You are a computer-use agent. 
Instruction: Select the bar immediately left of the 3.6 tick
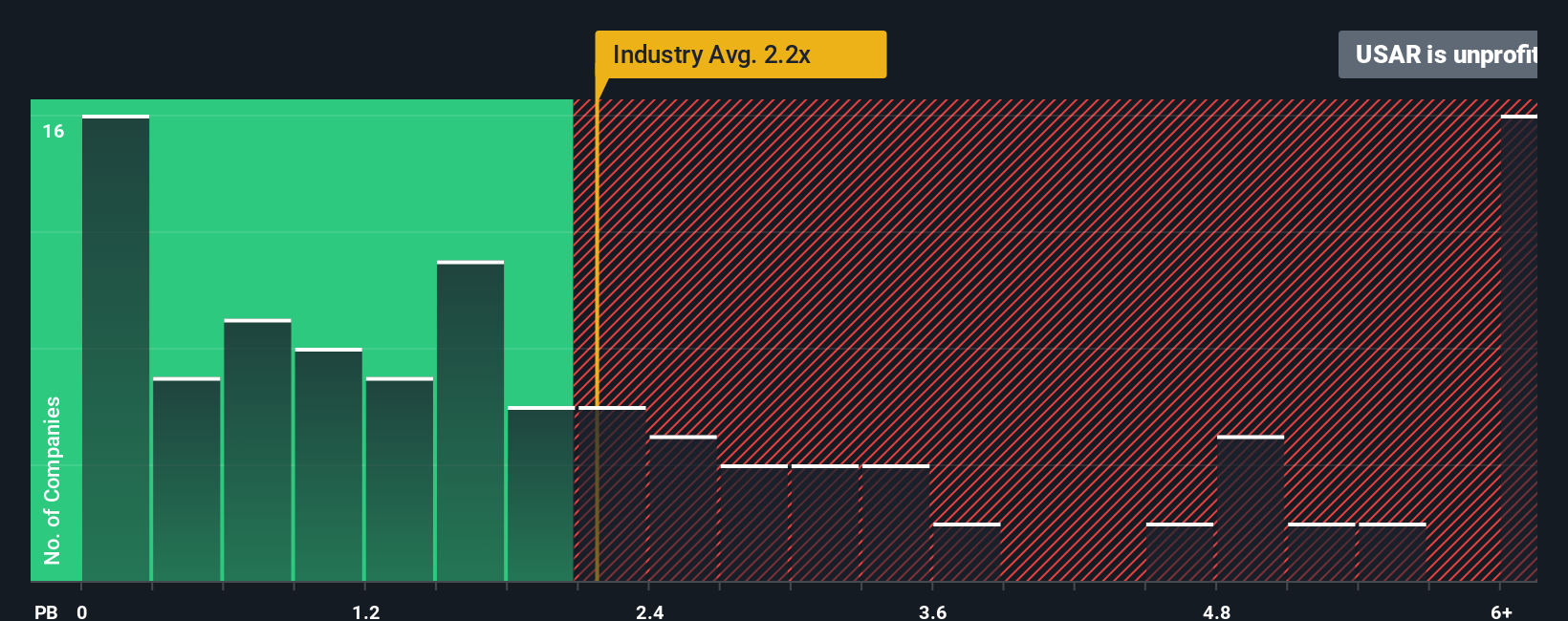[x=896, y=523]
